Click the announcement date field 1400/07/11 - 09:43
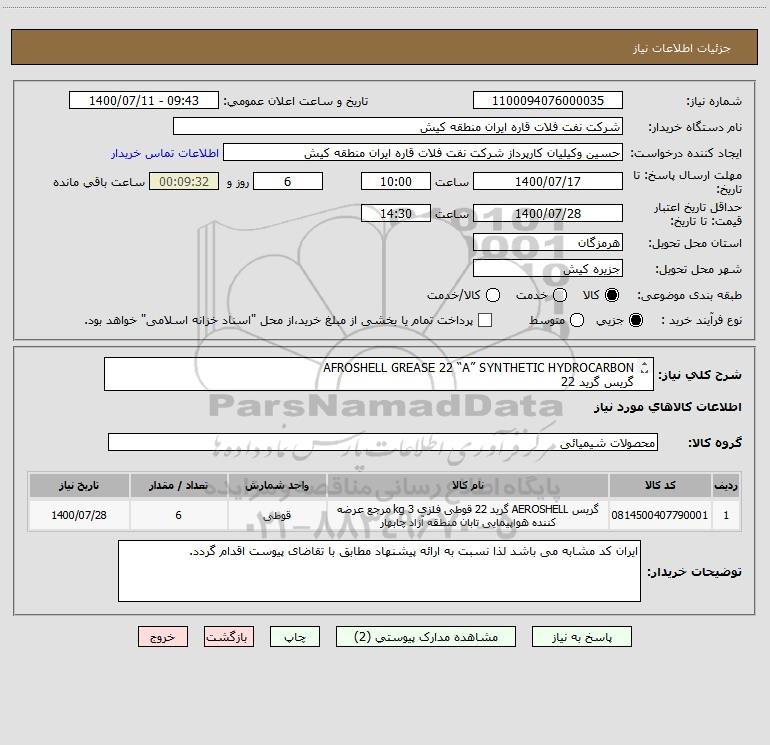 [x=144, y=100]
